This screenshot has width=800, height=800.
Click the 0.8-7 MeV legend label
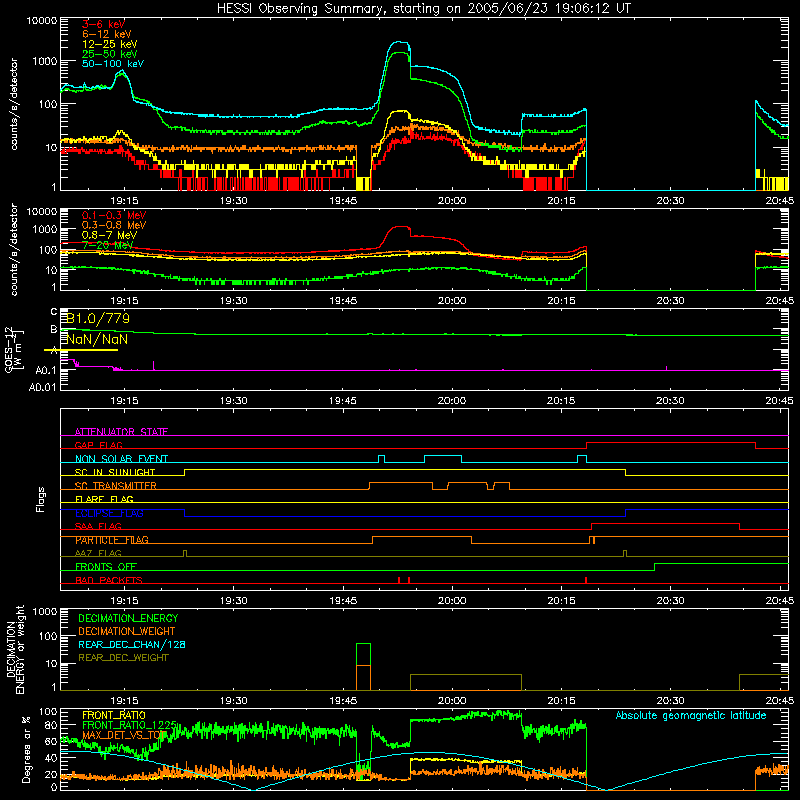pyautogui.click(x=109, y=235)
